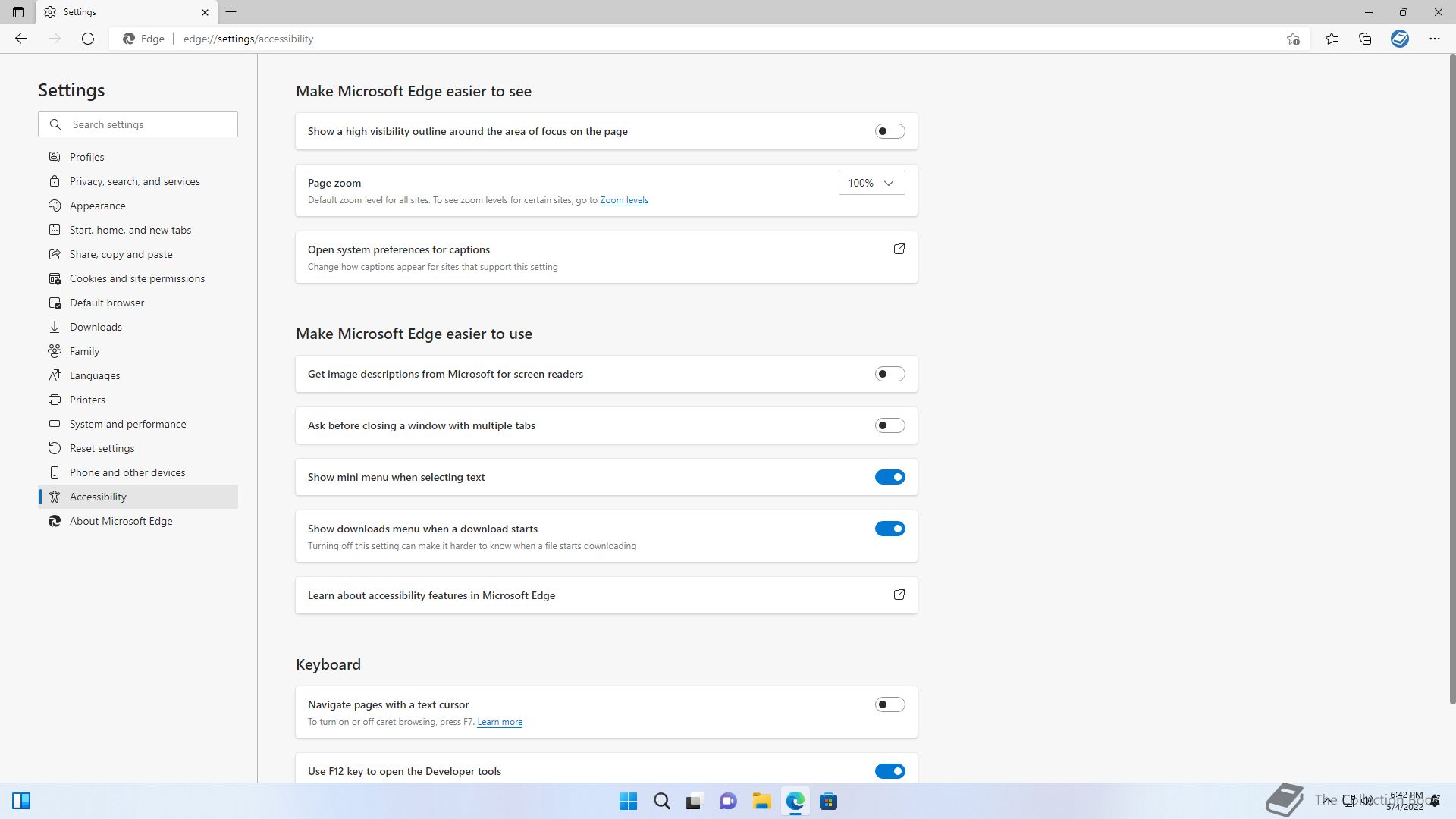
Task: Open captions system preferences external link icon
Action: click(x=899, y=249)
